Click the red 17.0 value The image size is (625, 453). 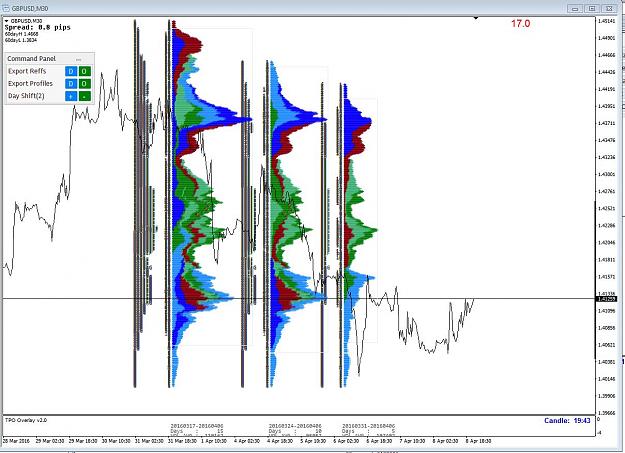[521, 24]
